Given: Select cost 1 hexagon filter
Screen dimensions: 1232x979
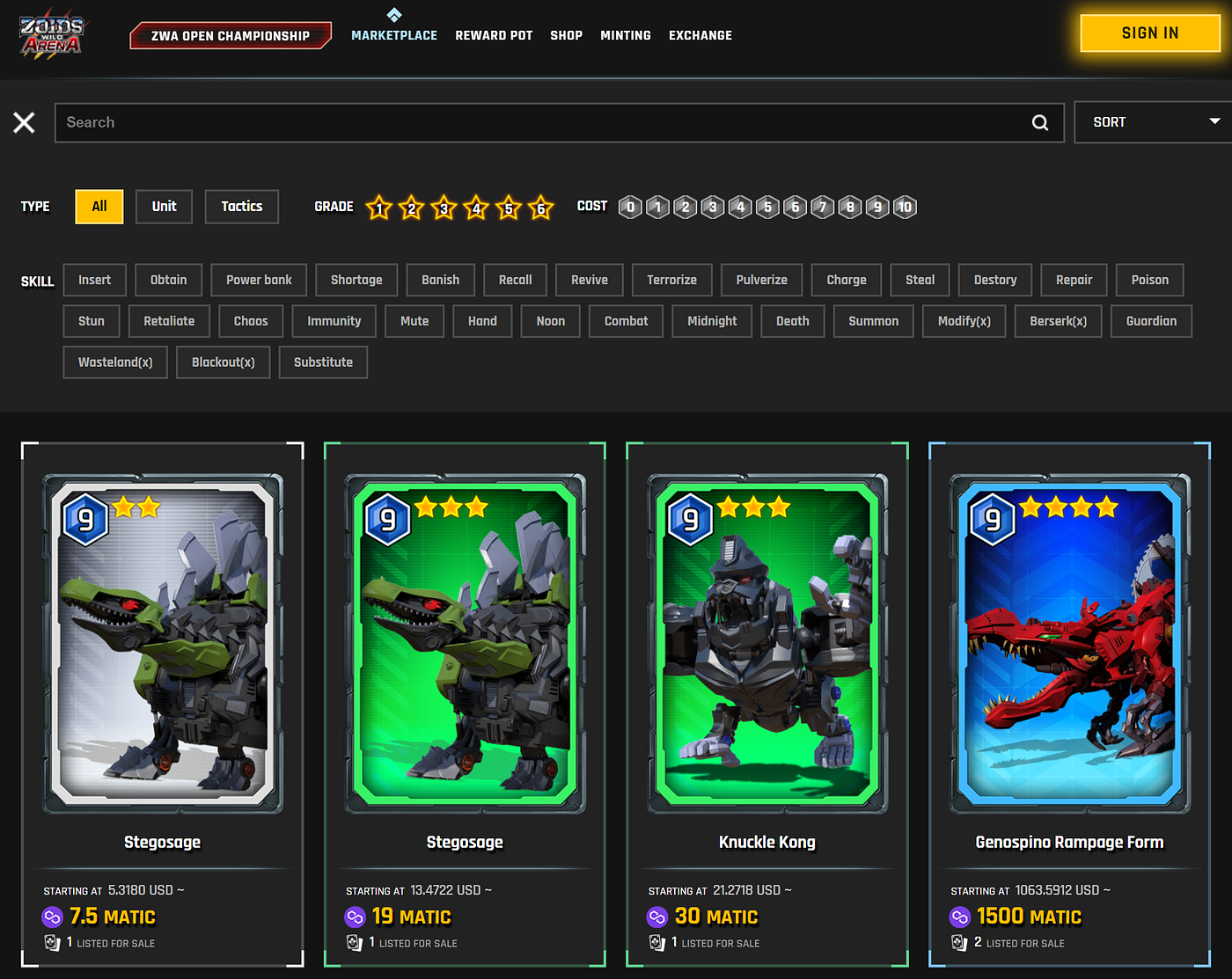Looking at the screenshot, I should 657,207.
